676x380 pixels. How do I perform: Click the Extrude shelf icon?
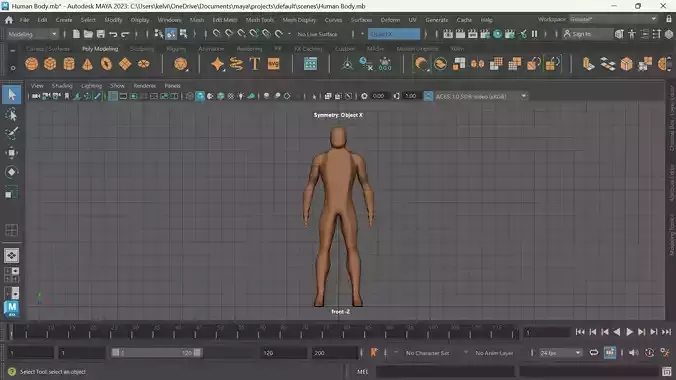588,64
